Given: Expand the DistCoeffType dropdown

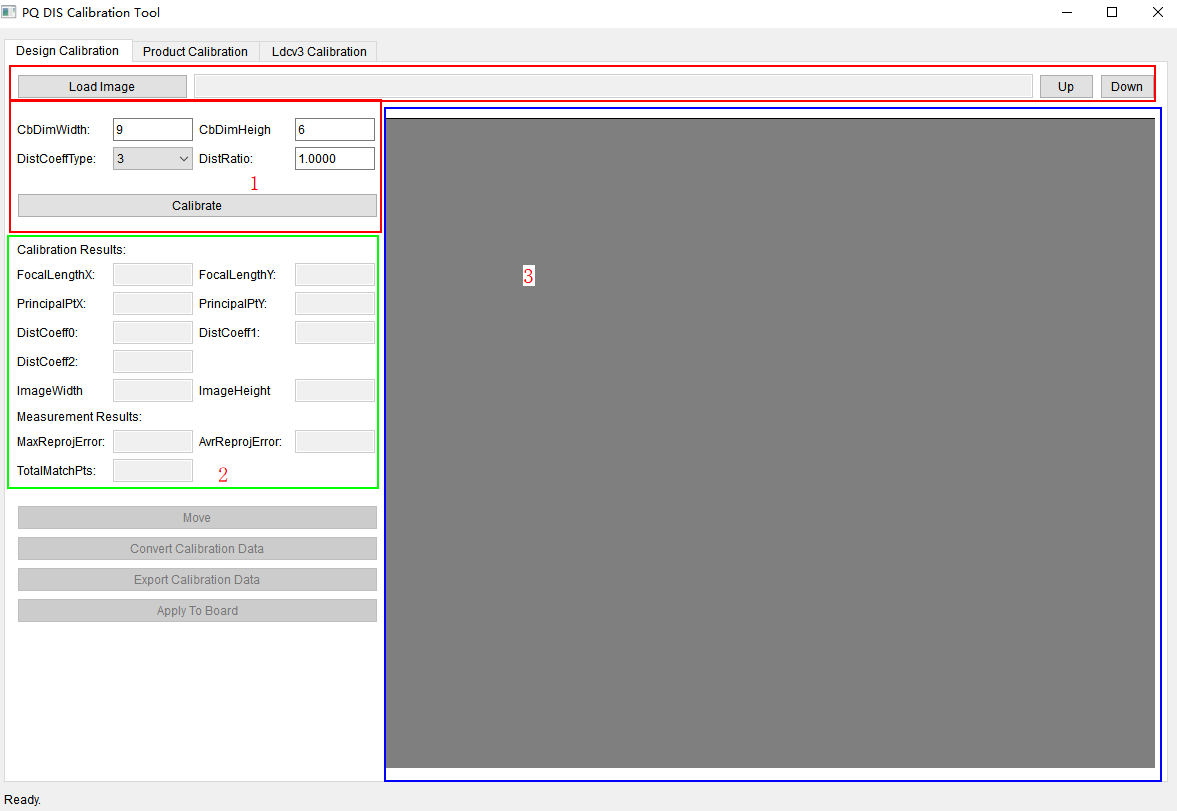Looking at the screenshot, I should point(152,158).
